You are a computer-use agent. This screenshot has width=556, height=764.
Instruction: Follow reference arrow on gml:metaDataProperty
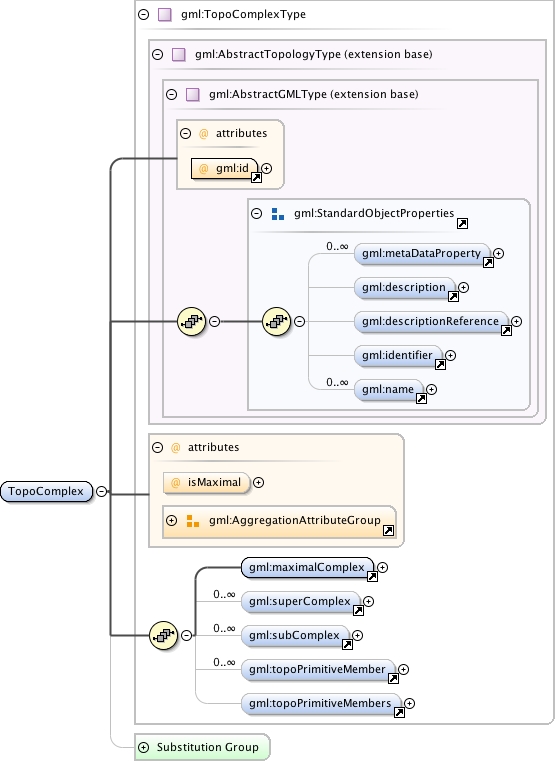coord(488,263)
